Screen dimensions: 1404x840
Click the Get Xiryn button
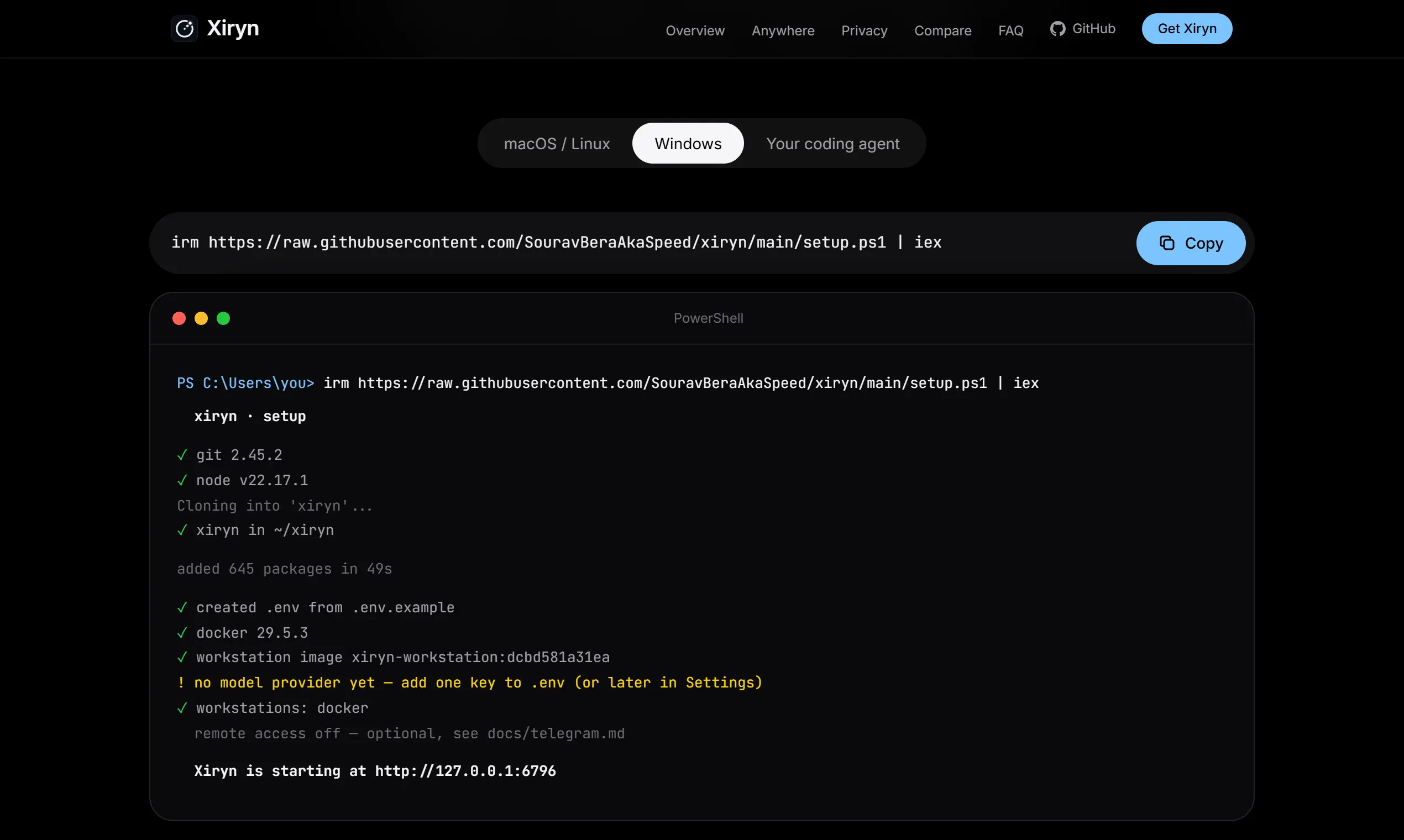[x=1187, y=29]
